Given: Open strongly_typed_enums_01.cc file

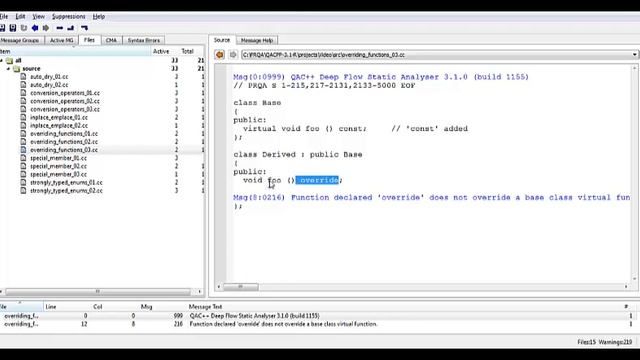Looking at the screenshot, I should (66, 182).
